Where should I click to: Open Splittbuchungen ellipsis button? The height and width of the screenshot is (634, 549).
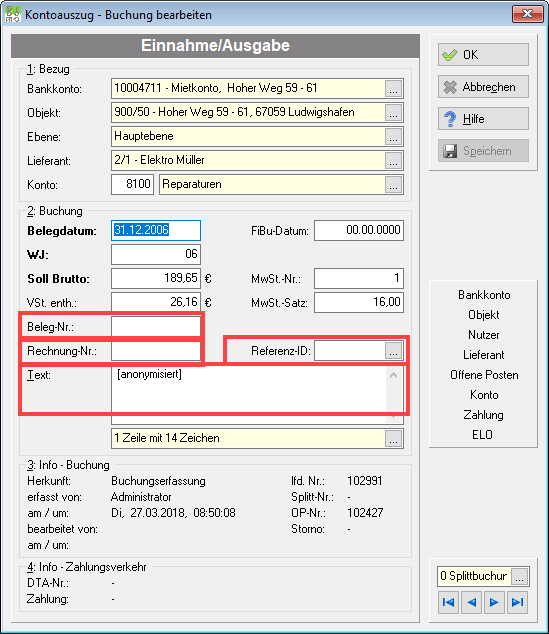pos(519,577)
